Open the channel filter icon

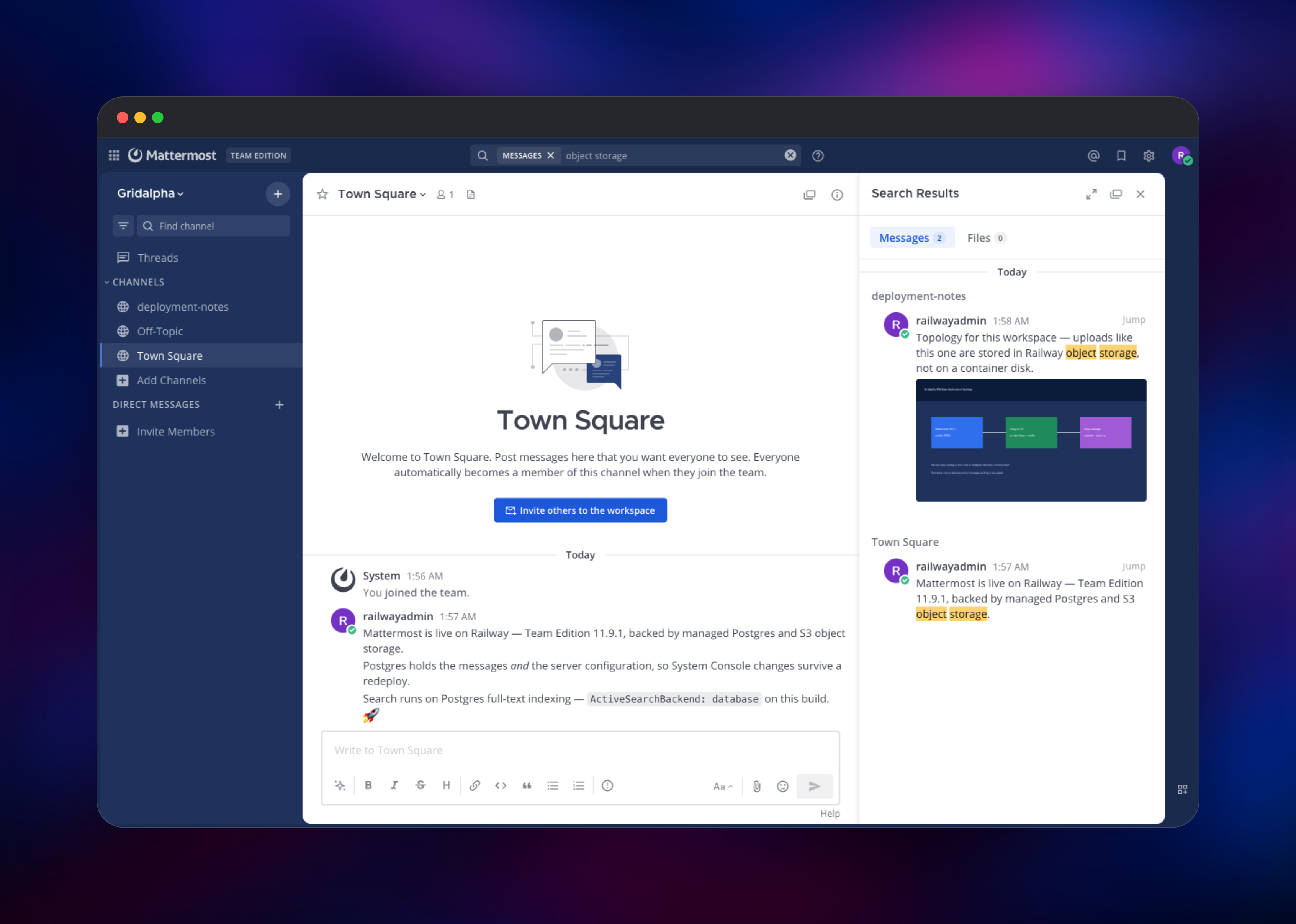pyautogui.click(x=123, y=226)
